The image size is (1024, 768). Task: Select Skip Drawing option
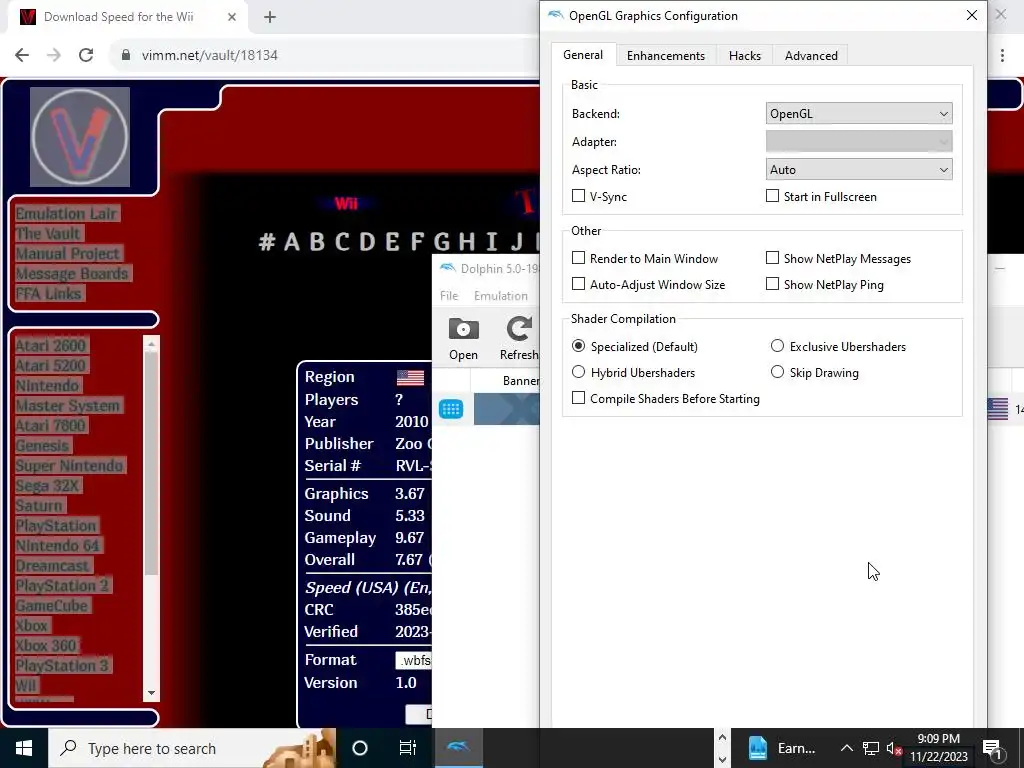[777, 372]
